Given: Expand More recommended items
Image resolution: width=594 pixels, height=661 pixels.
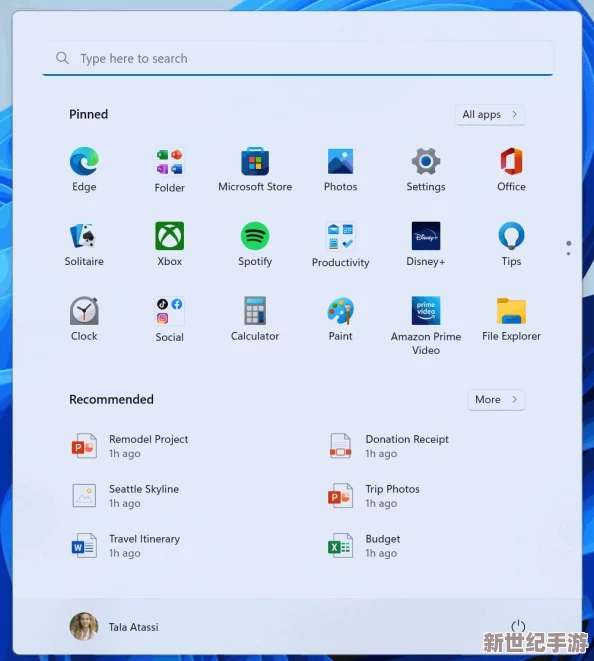Looking at the screenshot, I should [x=496, y=400].
